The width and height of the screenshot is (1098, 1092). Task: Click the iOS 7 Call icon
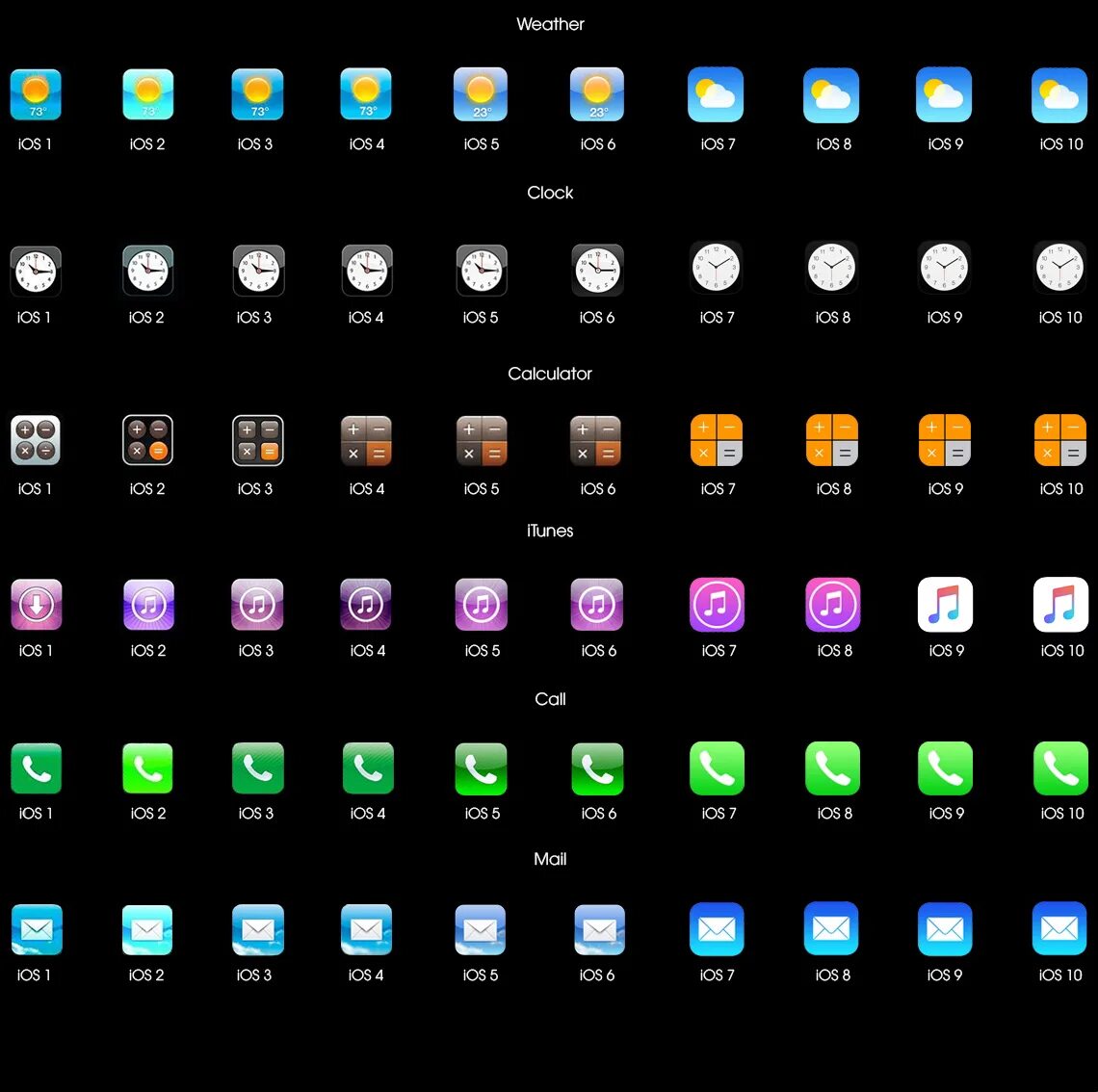717,768
